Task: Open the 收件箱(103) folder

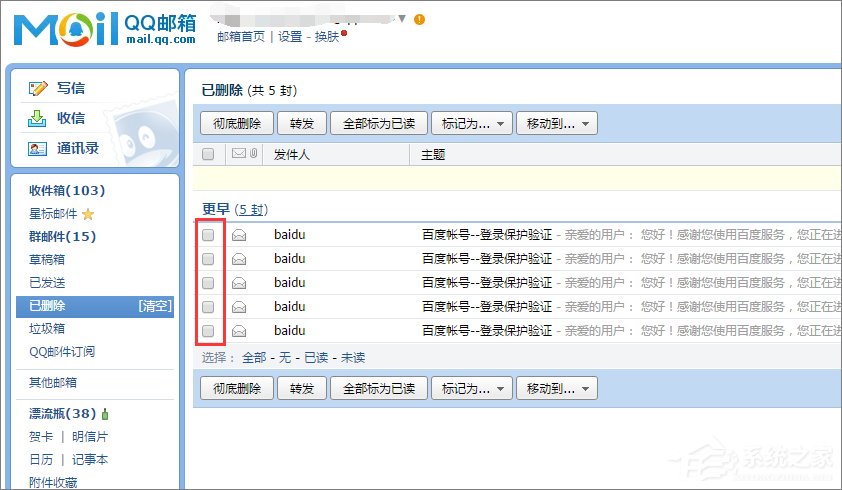Action: pyautogui.click(x=66, y=190)
